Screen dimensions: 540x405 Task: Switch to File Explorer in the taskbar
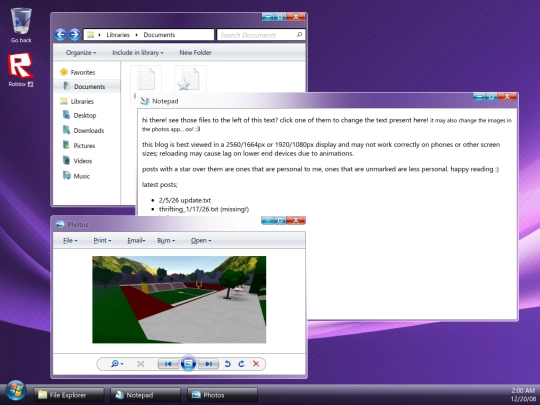click(69, 395)
